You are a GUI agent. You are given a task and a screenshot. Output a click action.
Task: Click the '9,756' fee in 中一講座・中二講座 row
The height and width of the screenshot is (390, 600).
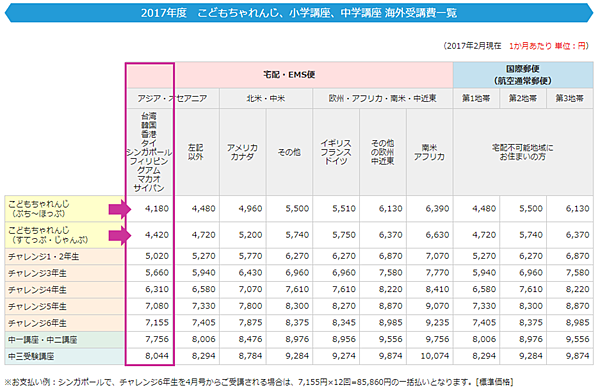click(x=437, y=339)
